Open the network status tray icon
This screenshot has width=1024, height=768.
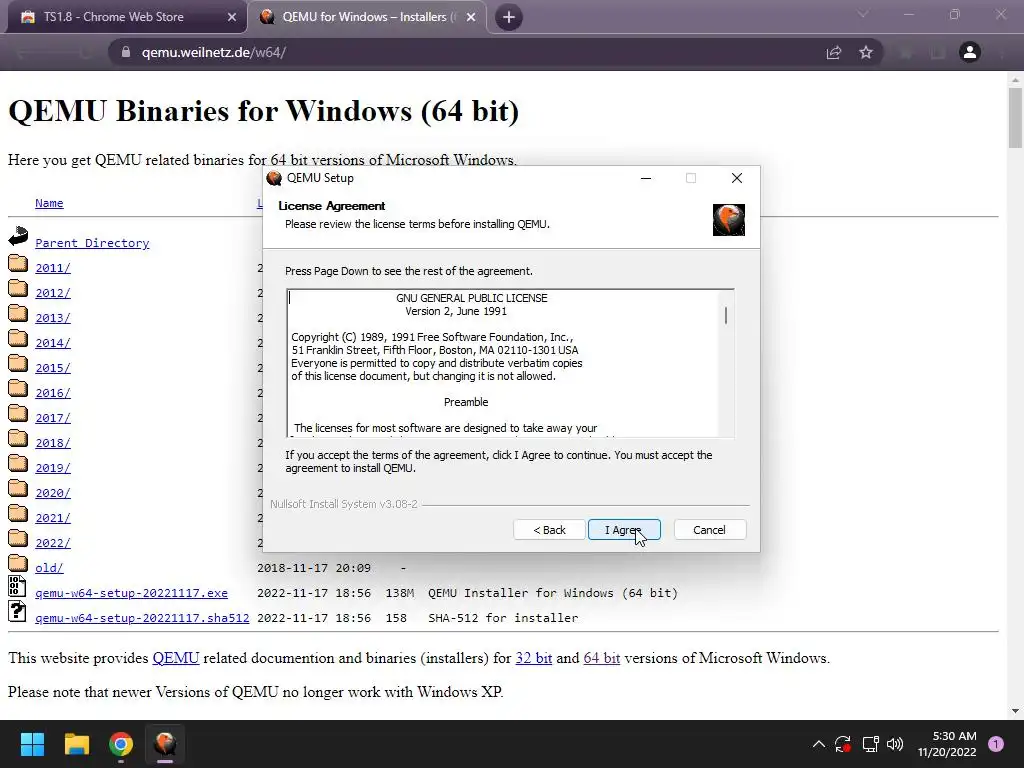(x=870, y=744)
